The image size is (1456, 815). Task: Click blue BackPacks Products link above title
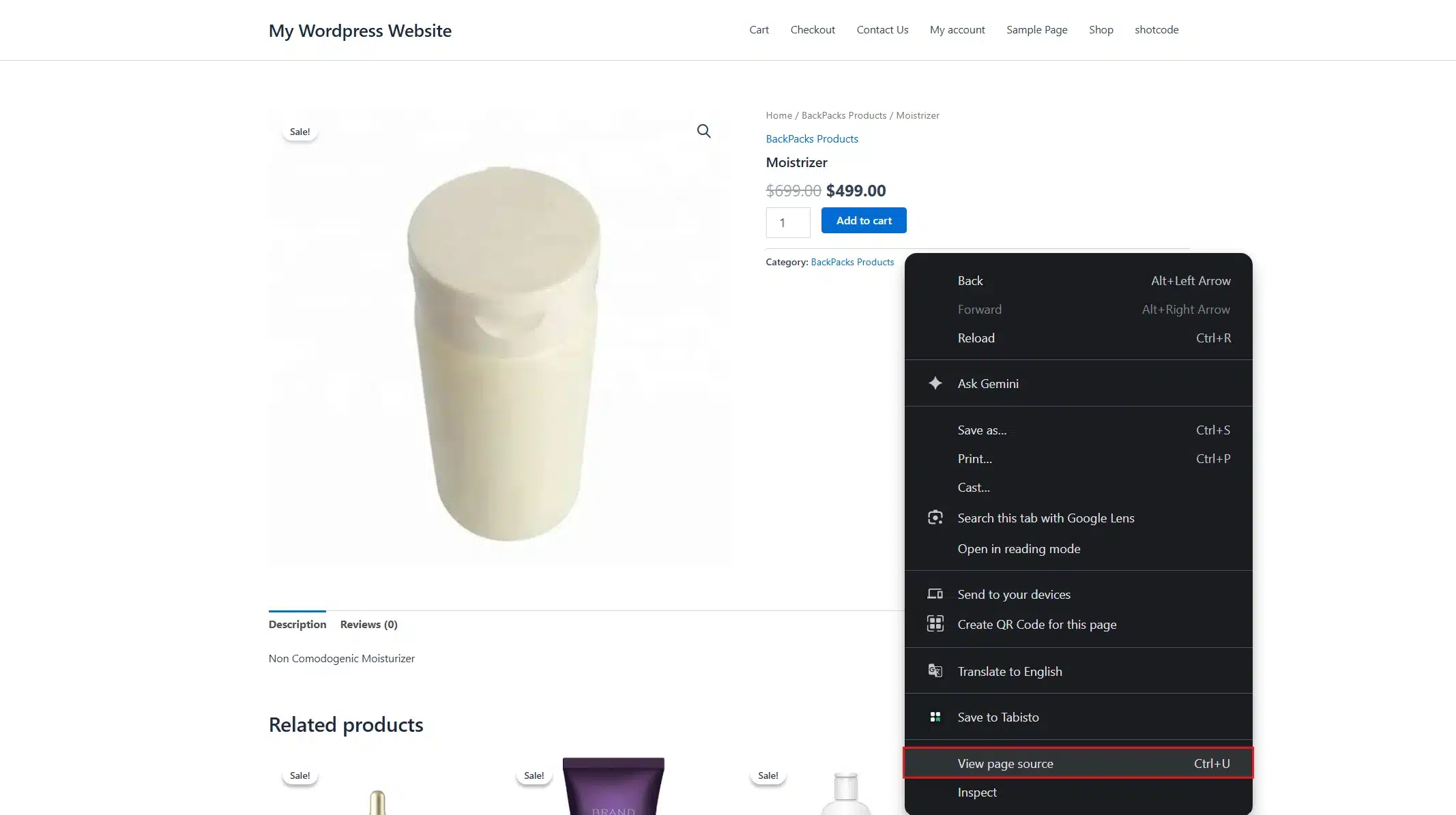tap(812, 139)
